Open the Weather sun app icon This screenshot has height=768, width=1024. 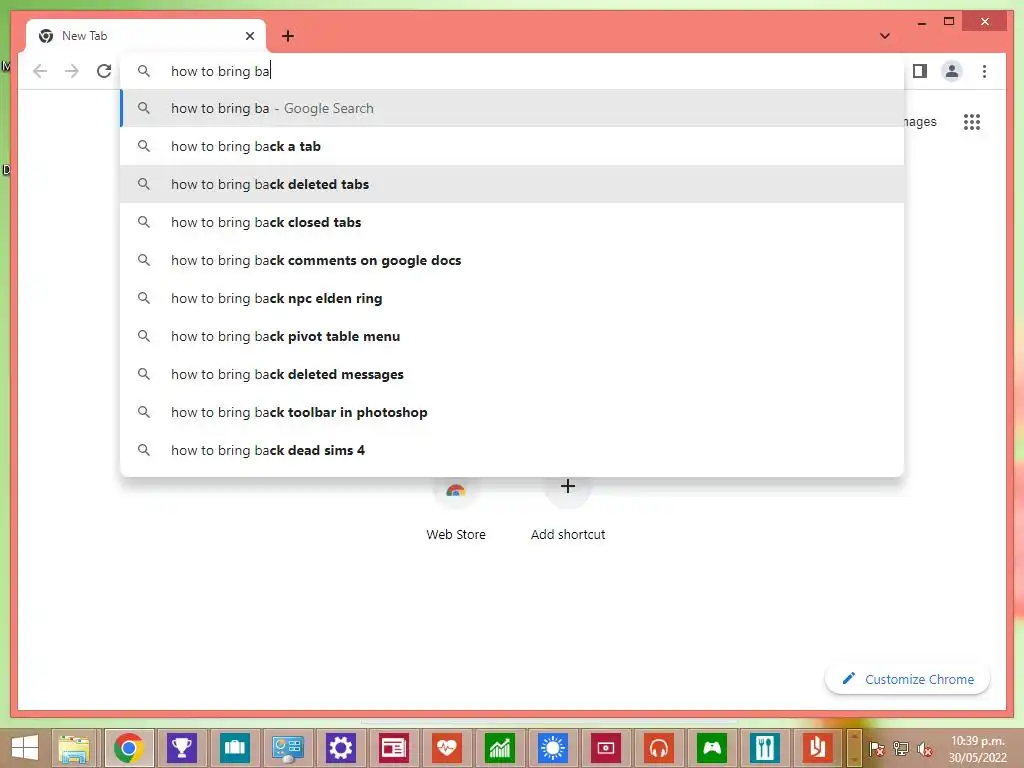click(552, 748)
